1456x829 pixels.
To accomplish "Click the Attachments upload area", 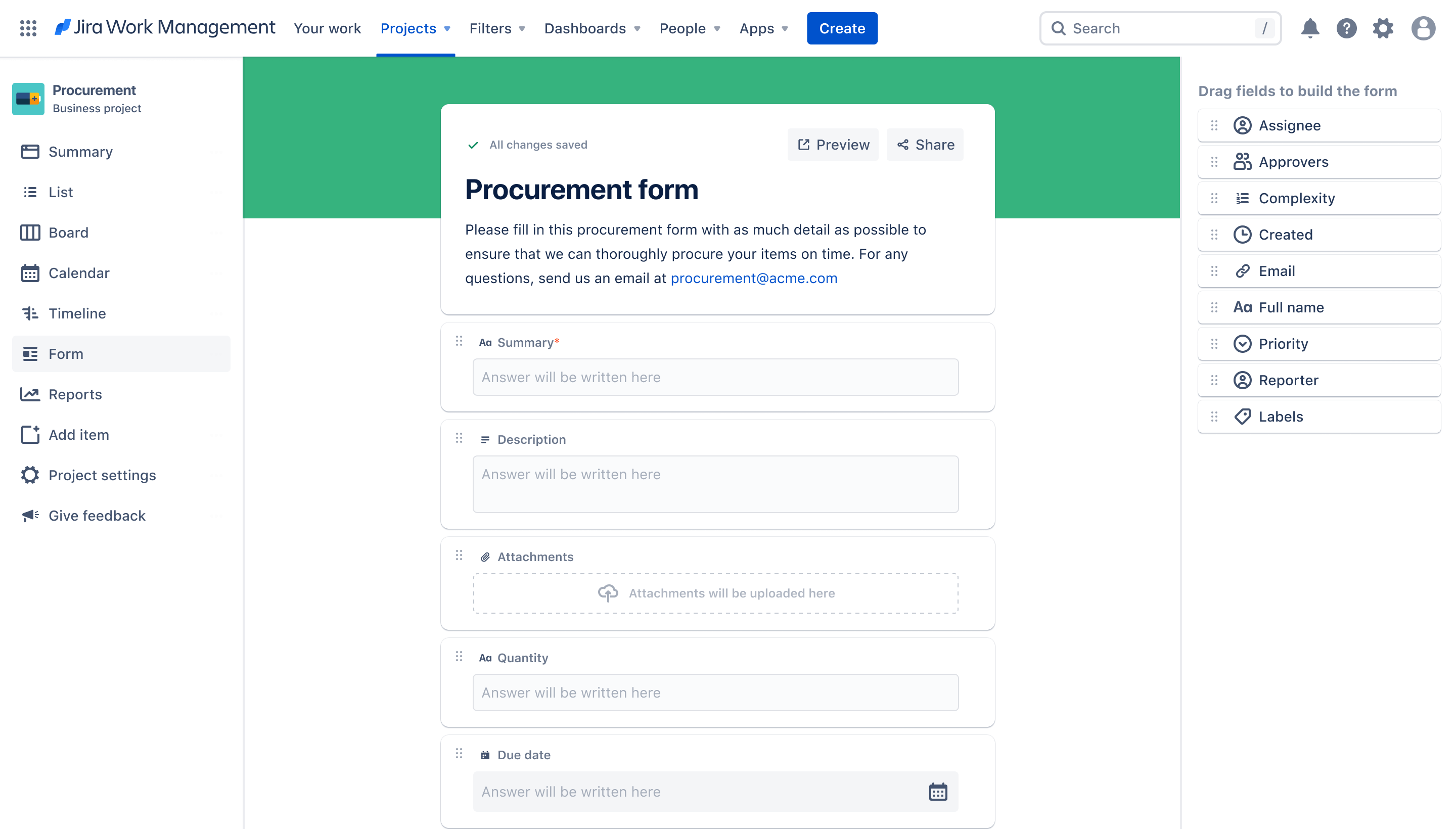I will point(716,593).
